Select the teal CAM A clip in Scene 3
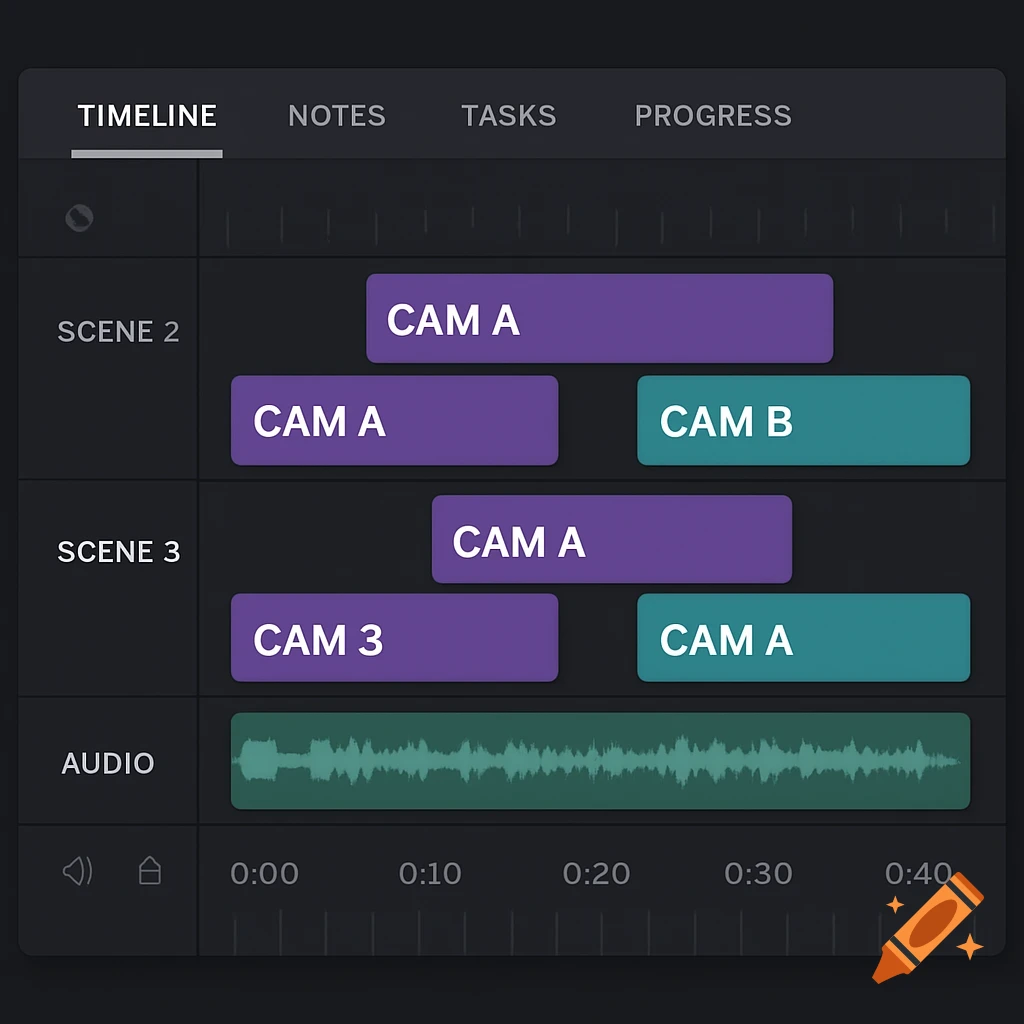This screenshot has width=1024, height=1024. 803,638
